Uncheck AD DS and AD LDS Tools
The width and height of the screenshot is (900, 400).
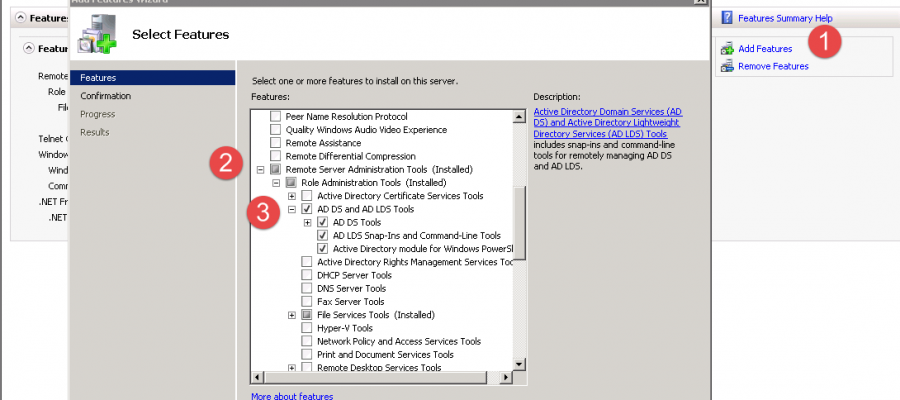click(307, 209)
